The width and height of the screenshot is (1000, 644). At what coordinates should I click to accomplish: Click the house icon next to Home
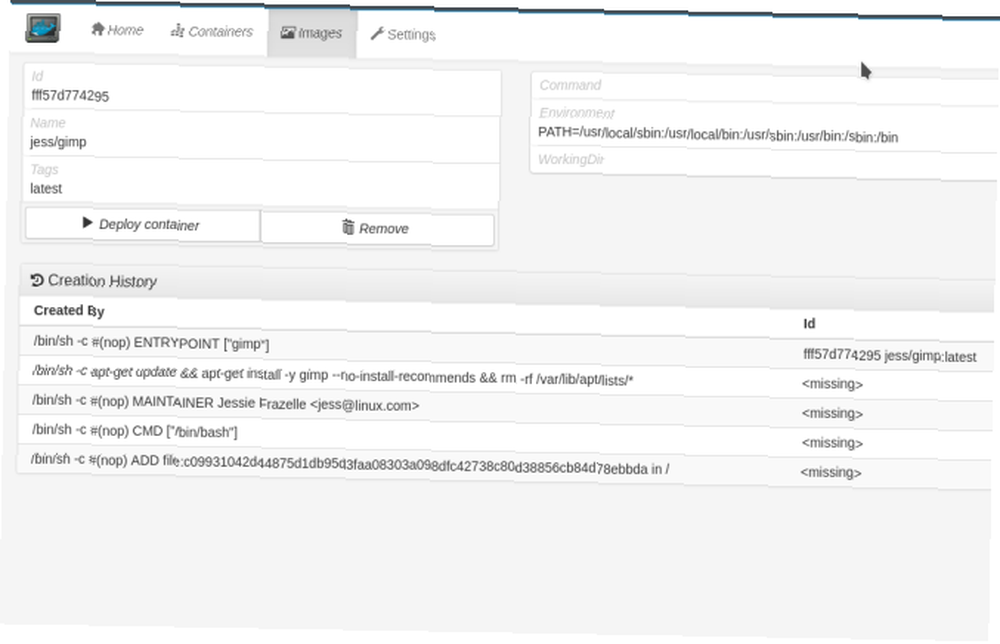[98, 29]
